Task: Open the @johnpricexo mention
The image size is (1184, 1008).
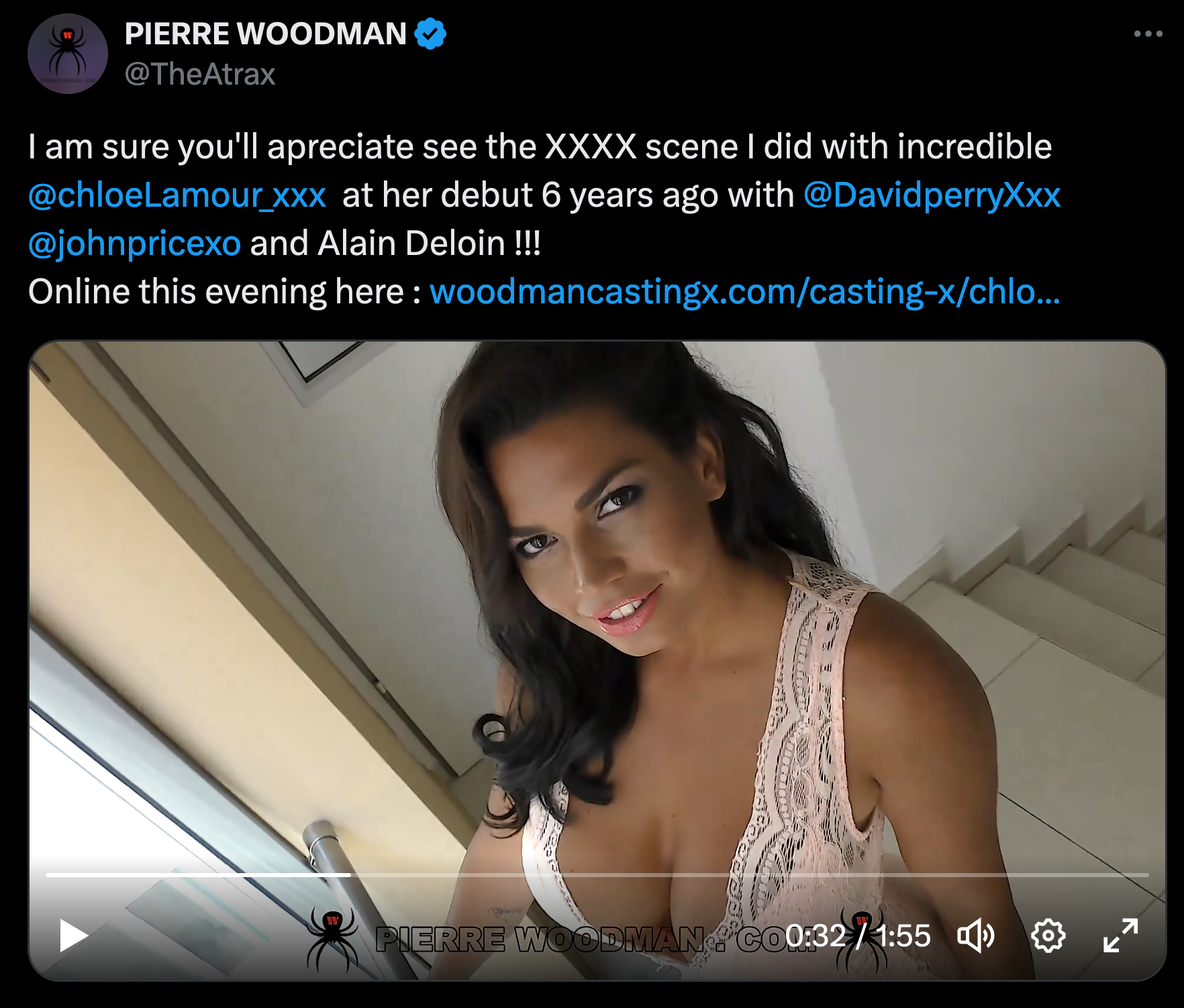Action: [134, 244]
